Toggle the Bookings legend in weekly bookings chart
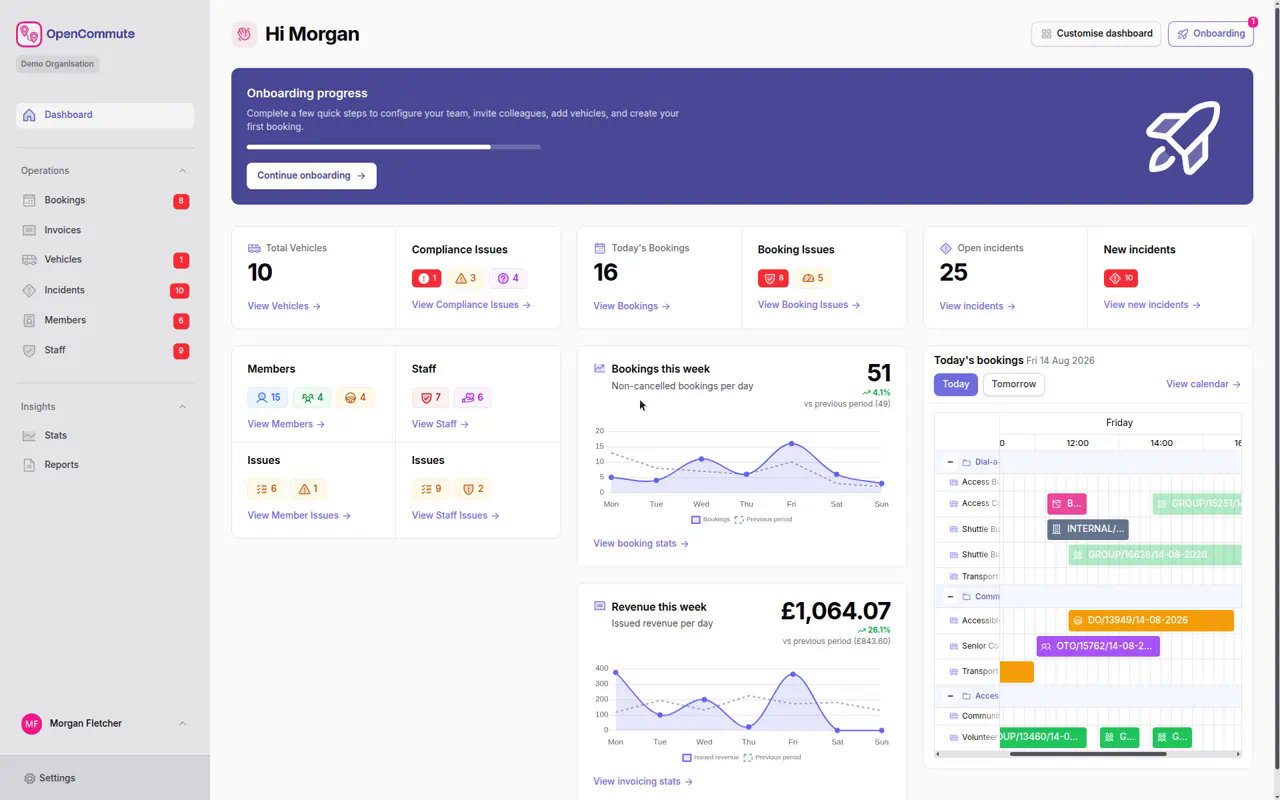1280x800 pixels. [711, 520]
